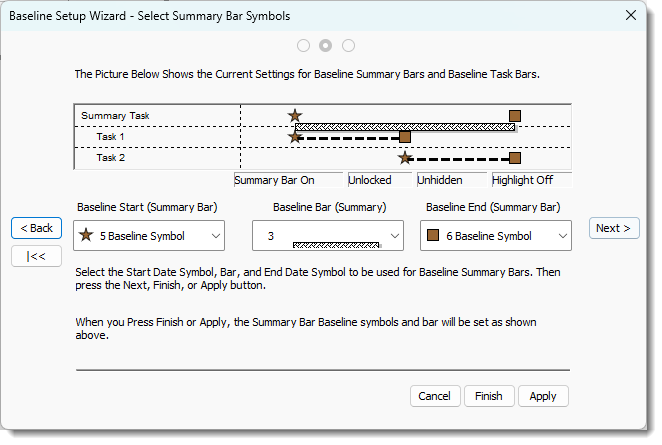Click Apply to save summary bar symbols

[543, 396]
